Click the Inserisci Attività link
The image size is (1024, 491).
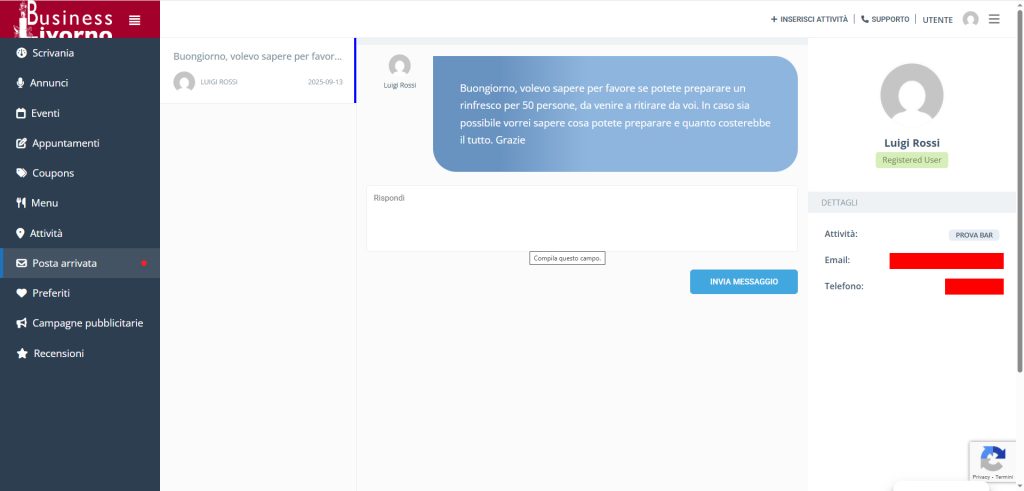click(809, 19)
